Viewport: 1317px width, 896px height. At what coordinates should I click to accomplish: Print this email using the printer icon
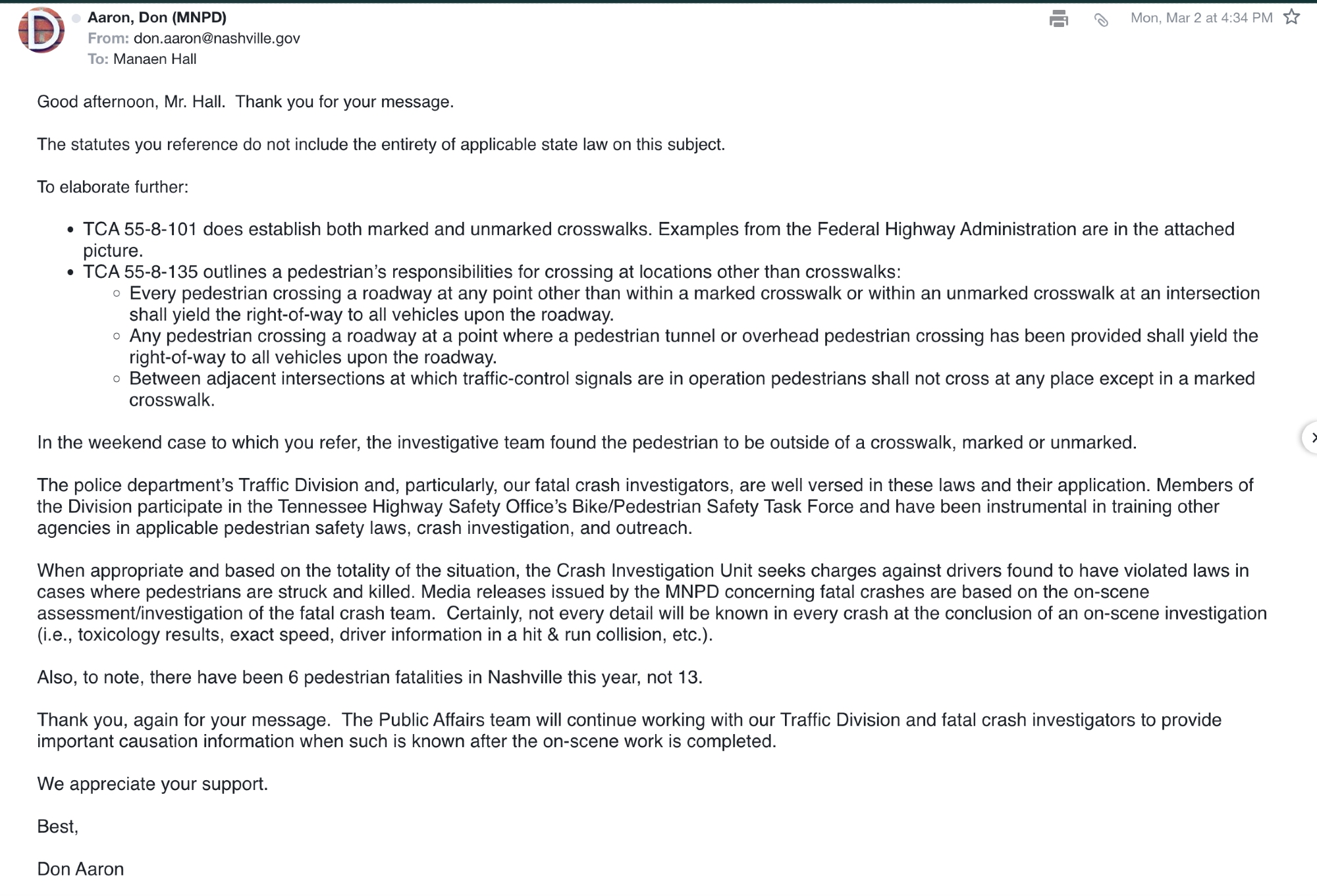pos(1058,18)
